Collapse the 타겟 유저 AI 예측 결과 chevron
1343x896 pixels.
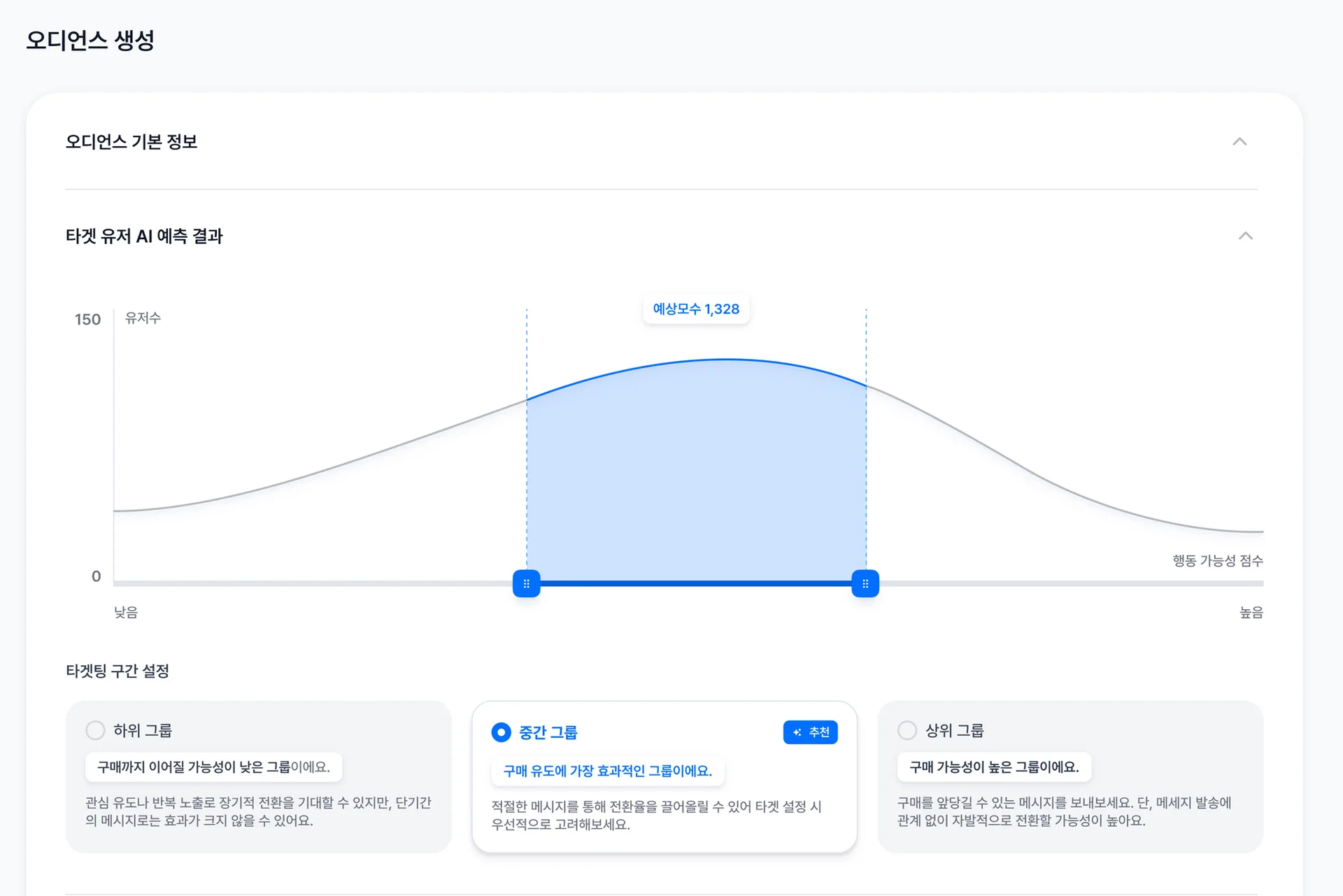1245,236
